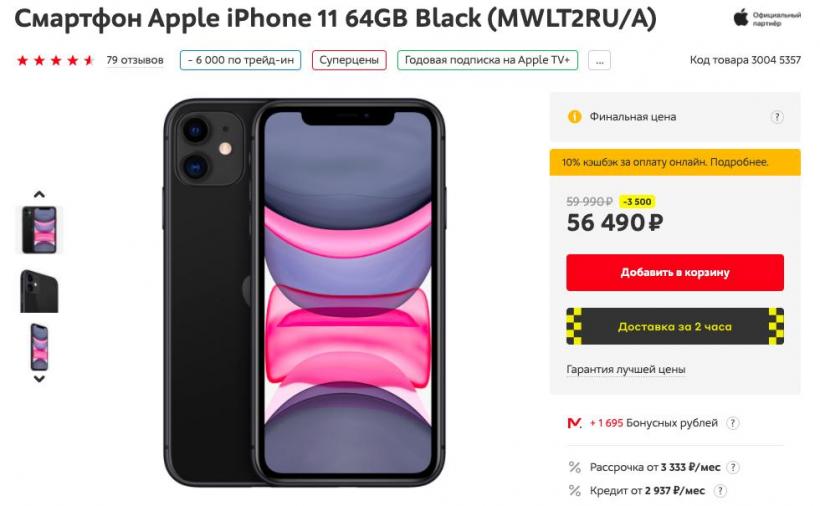
Task: Click question mark beside Кредит offer
Action: [720, 490]
